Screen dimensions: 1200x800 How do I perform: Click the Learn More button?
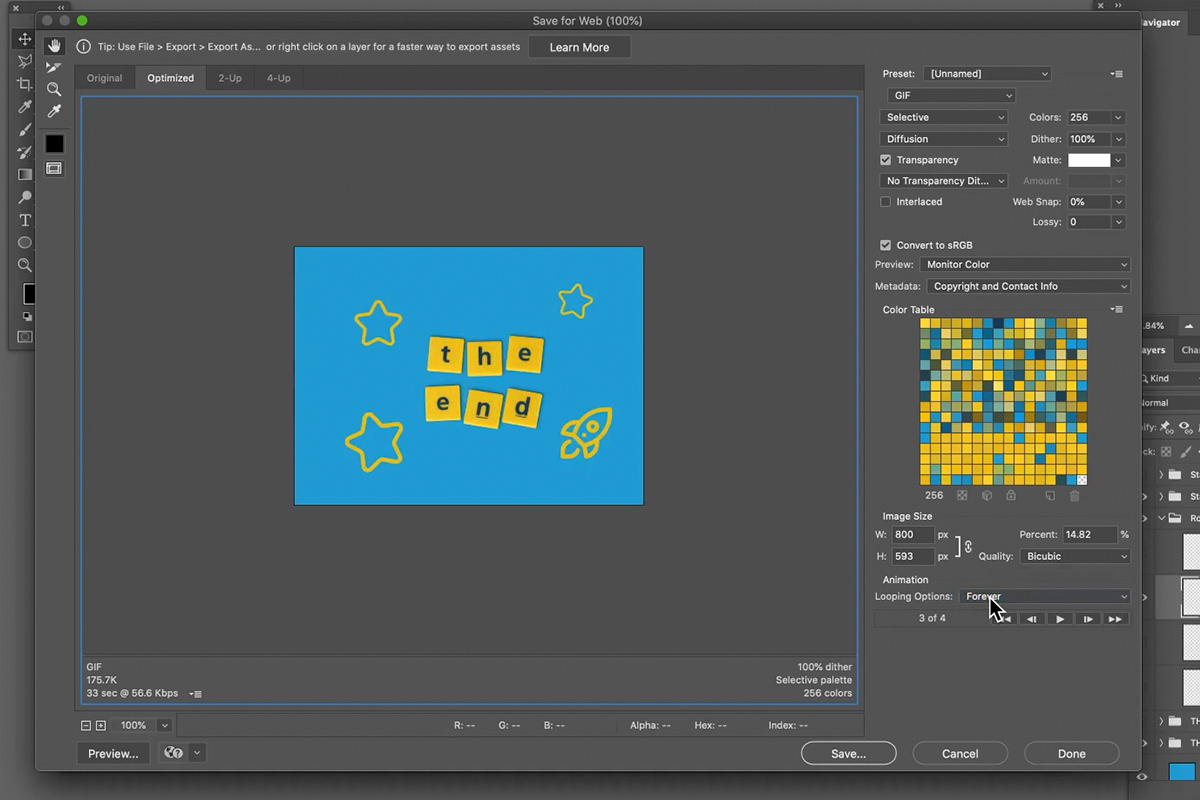click(579, 46)
